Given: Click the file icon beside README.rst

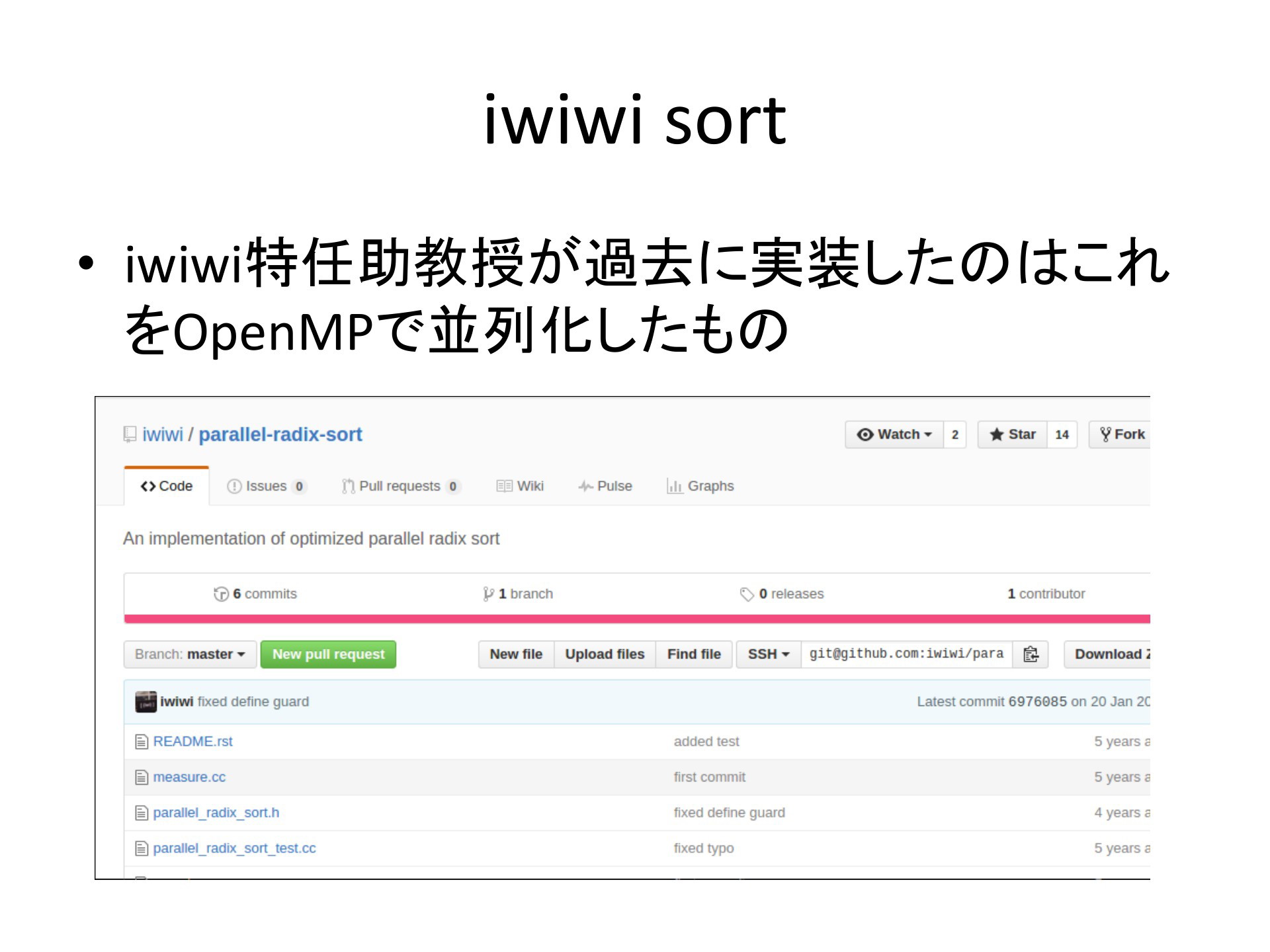Looking at the screenshot, I should tap(142, 742).
